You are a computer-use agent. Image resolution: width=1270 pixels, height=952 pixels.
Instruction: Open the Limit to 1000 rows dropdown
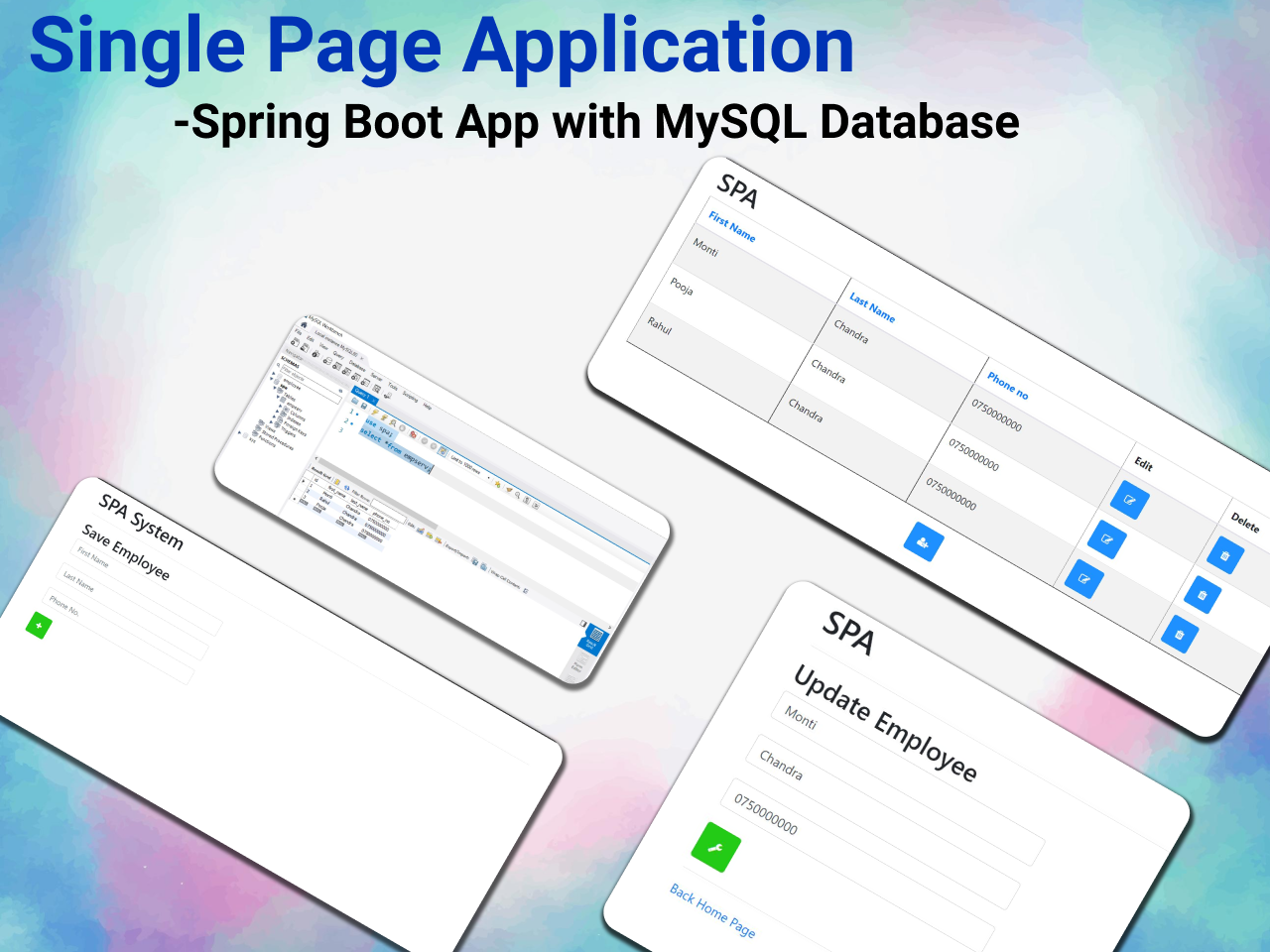coord(470,467)
